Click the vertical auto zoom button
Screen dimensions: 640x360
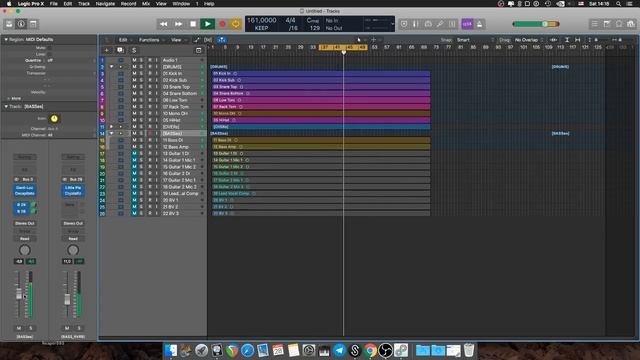tap(567, 40)
